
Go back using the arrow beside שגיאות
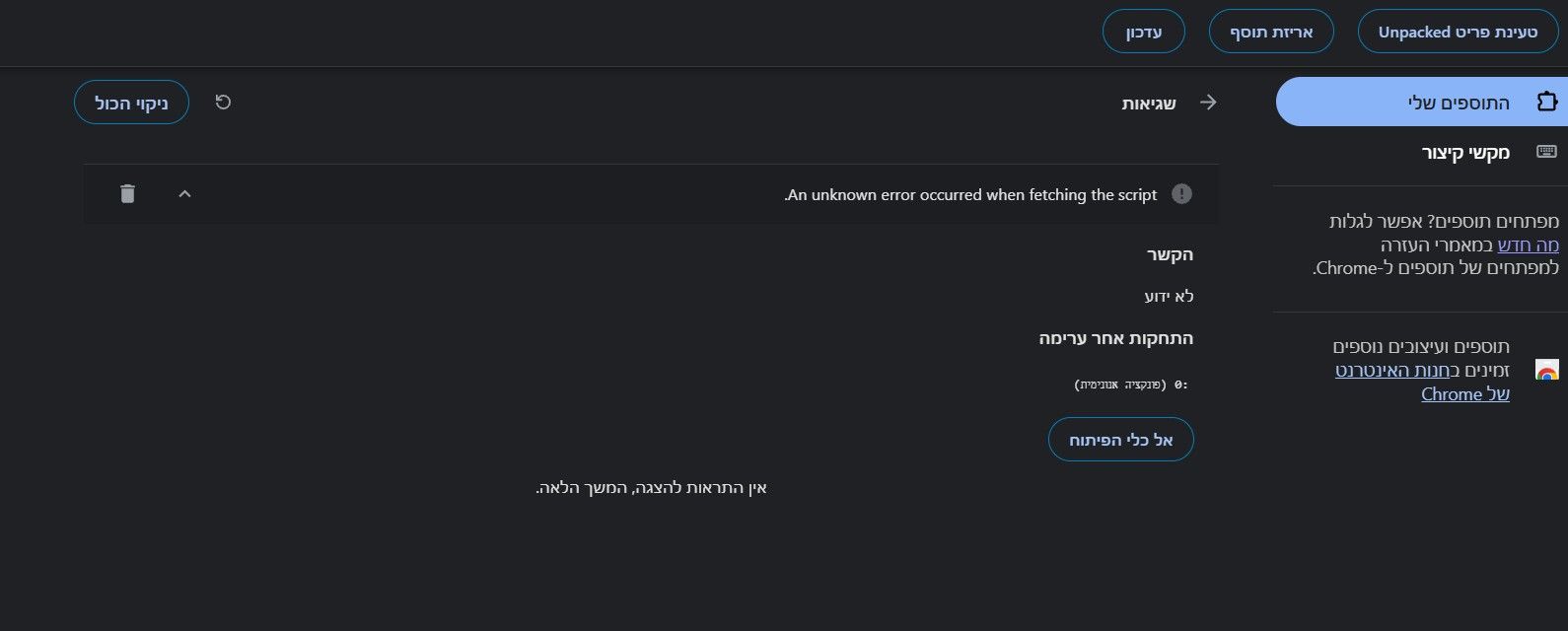point(1208,103)
